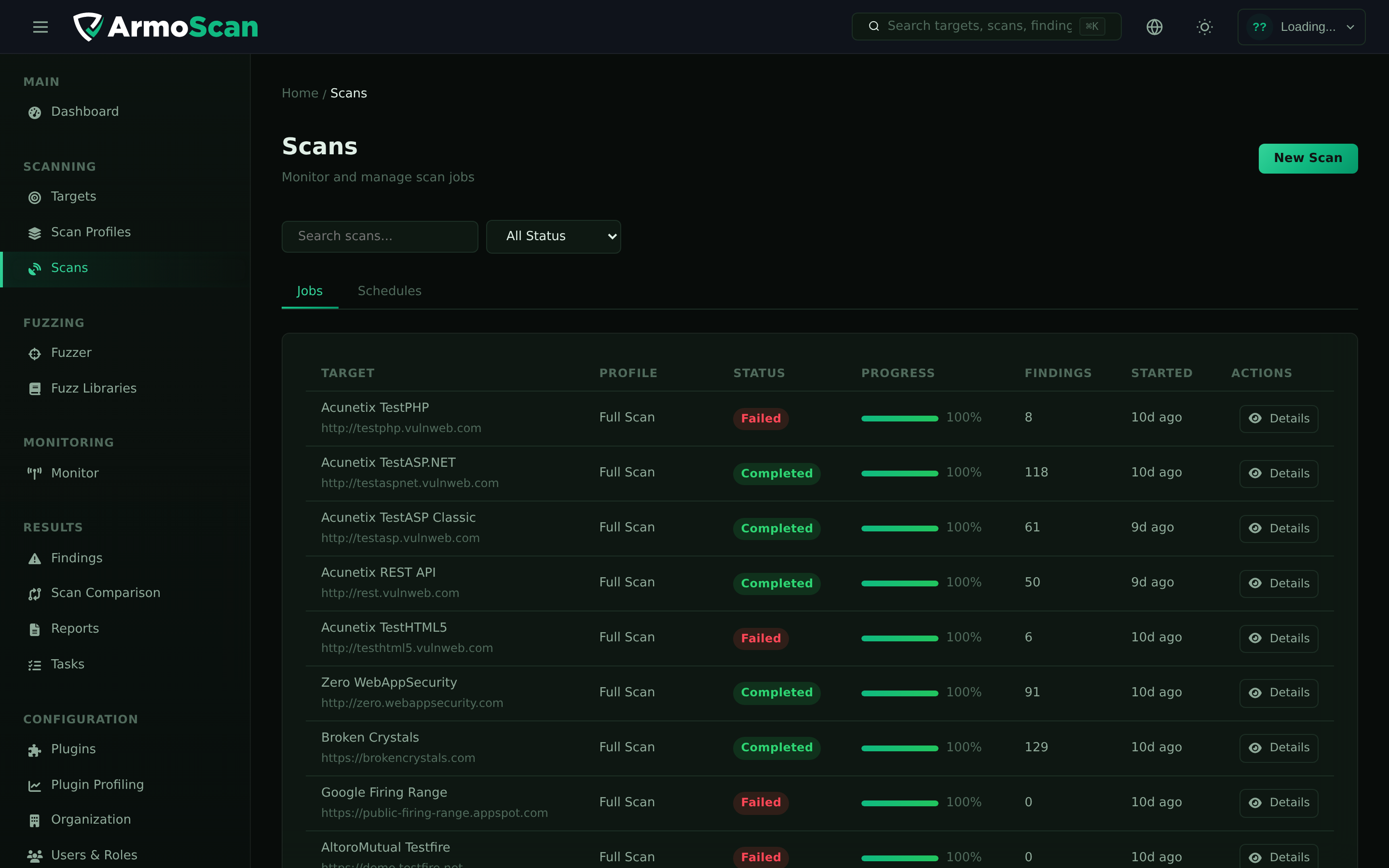Click Acunetix TestPHP progress bar
The height and width of the screenshot is (868, 1389).
point(899,419)
